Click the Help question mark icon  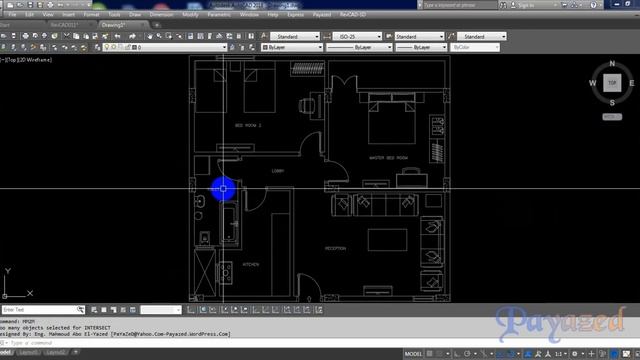593,5
